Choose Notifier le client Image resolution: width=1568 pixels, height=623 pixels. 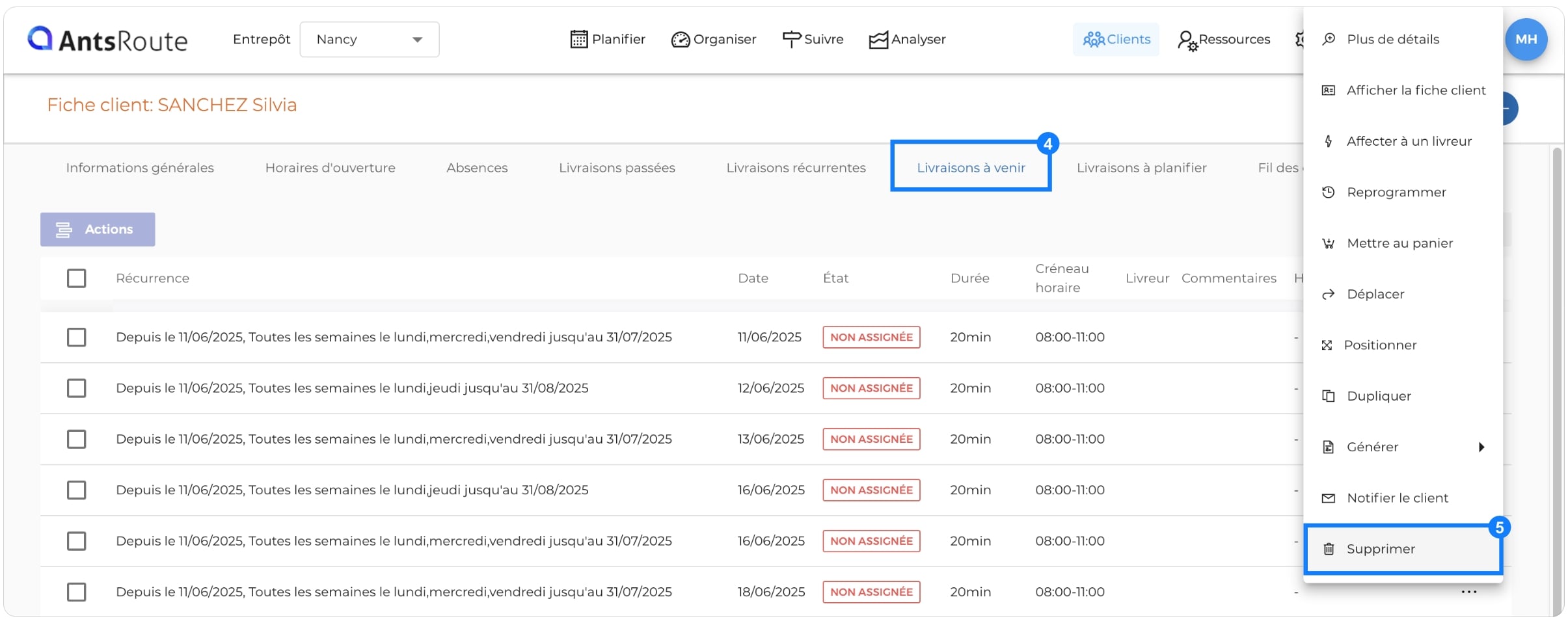tap(1403, 498)
